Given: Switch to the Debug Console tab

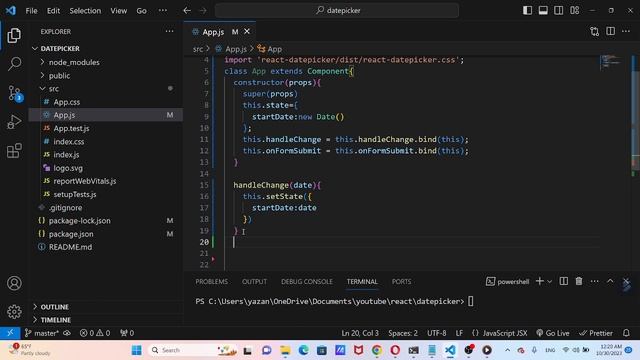Looking at the screenshot, I should point(307,282).
